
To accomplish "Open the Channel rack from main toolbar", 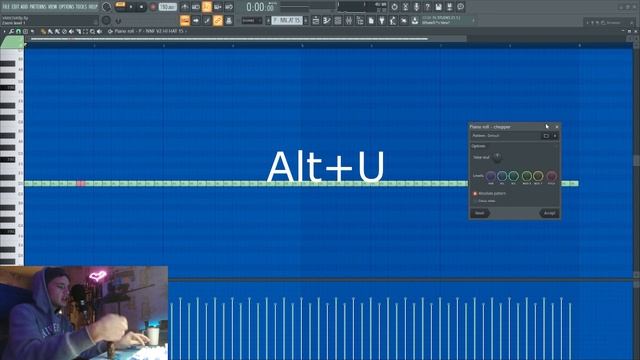I will click(338, 20).
